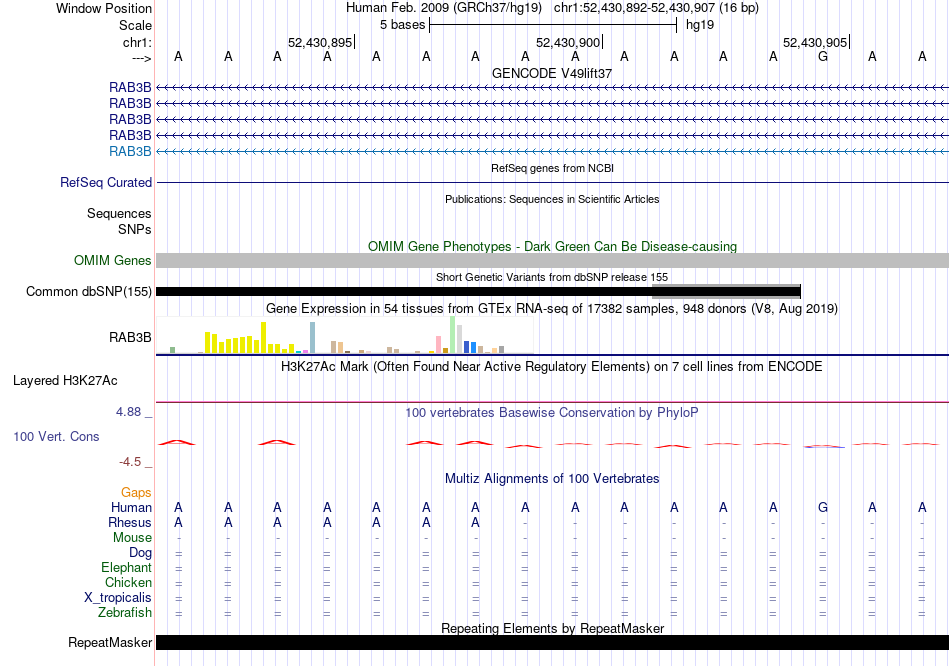Click the 52,430,895 coordinate marker
950x666 pixels.
coord(320,42)
